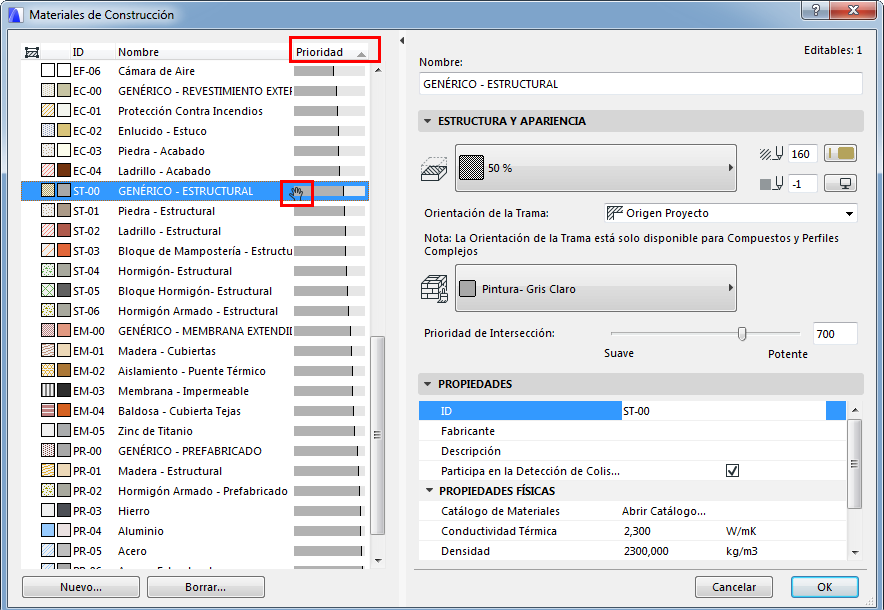Collapse the PROPIEDADES section
This screenshot has height=610, width=884.
[427, 384]
